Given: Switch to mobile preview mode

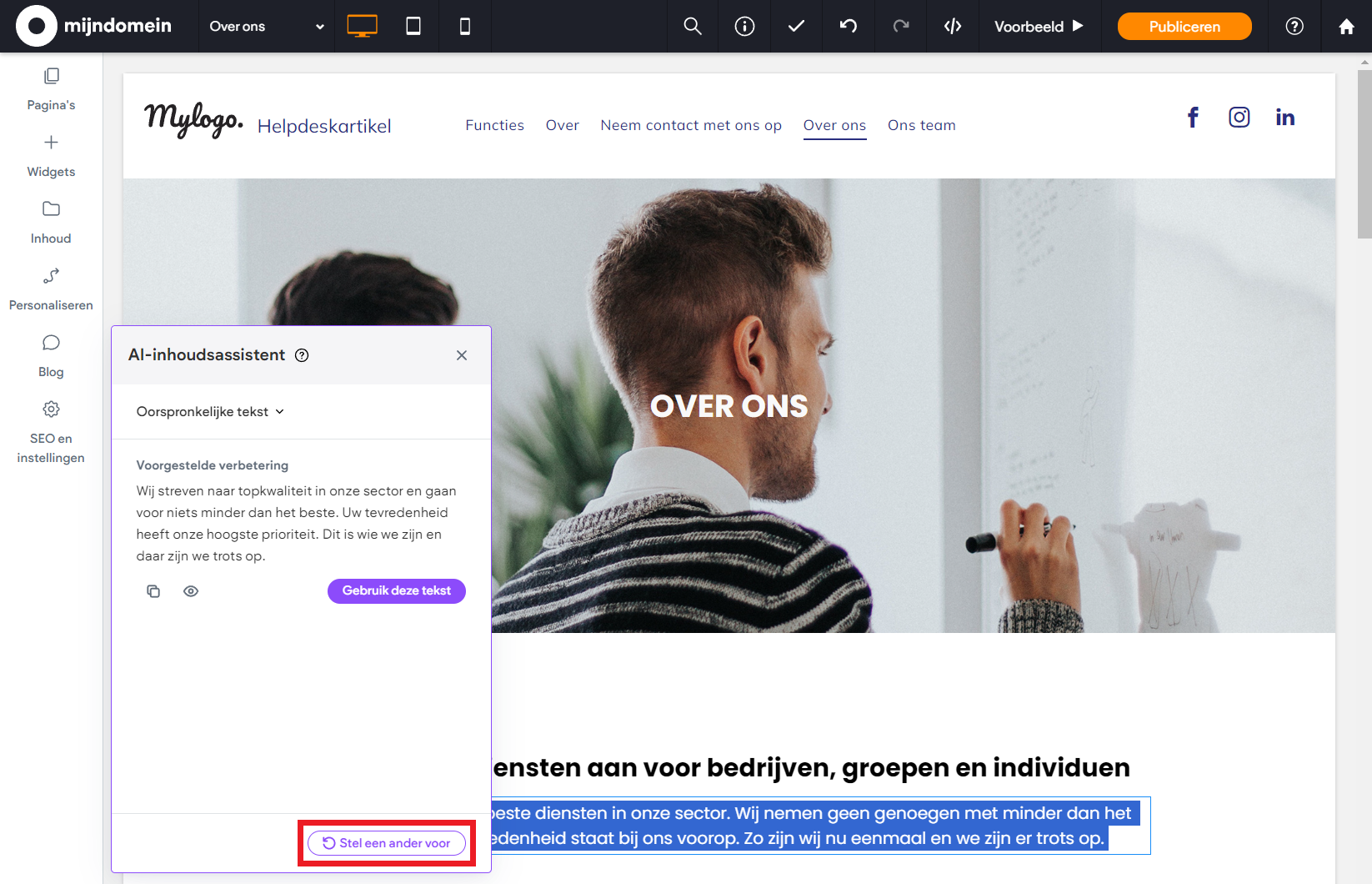Looking at the screenshot, I should (465, 27).
